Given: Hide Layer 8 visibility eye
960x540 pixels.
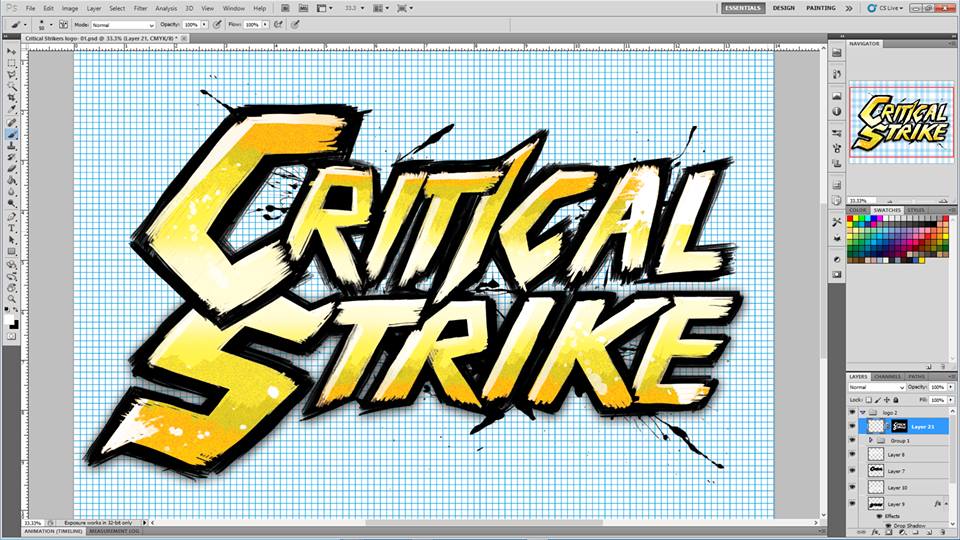Looking at the screenshot, I should click(852, 454).
